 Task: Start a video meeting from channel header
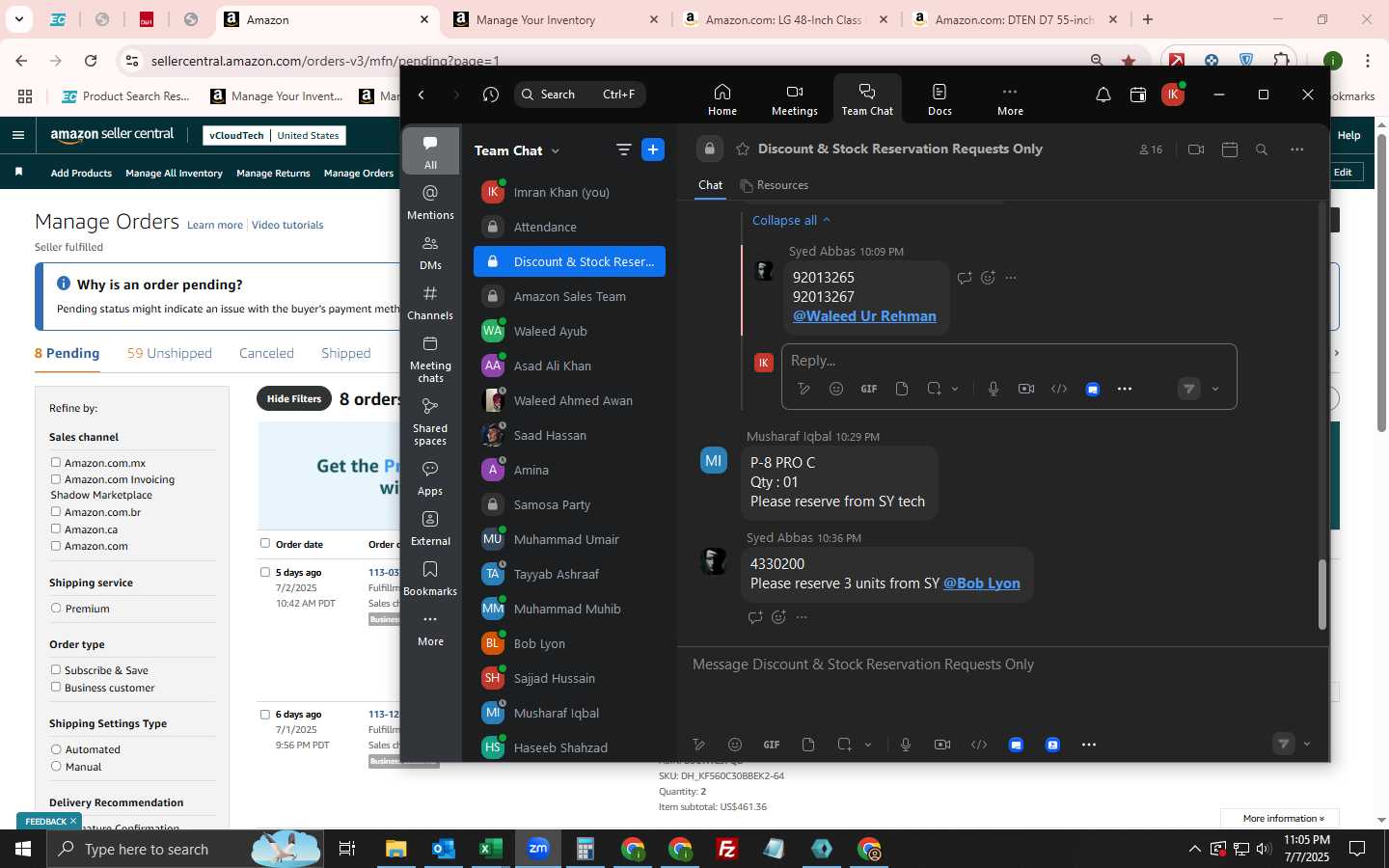pos(1196,149)
